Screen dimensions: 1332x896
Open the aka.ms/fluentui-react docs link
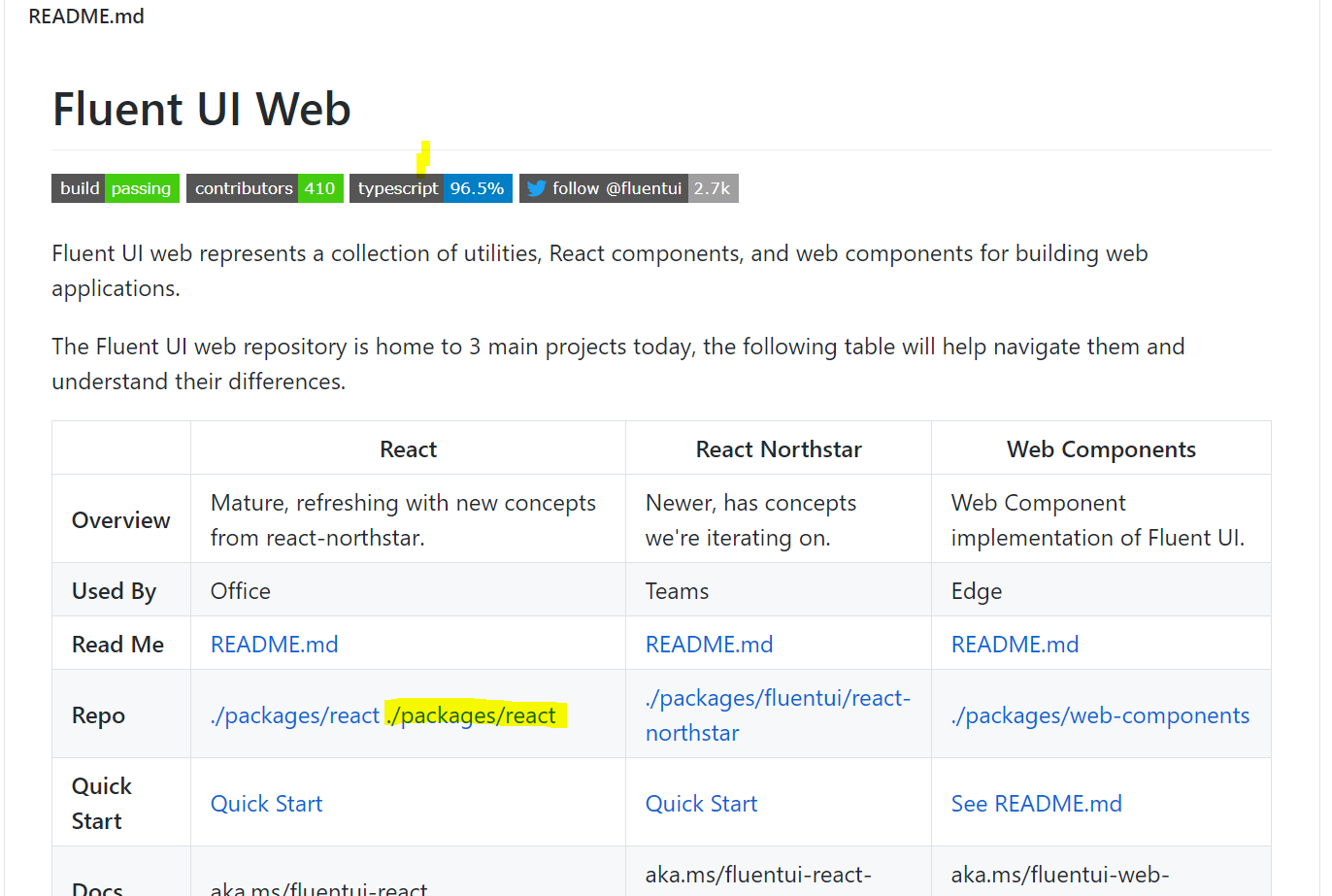(x=320, y=888)
